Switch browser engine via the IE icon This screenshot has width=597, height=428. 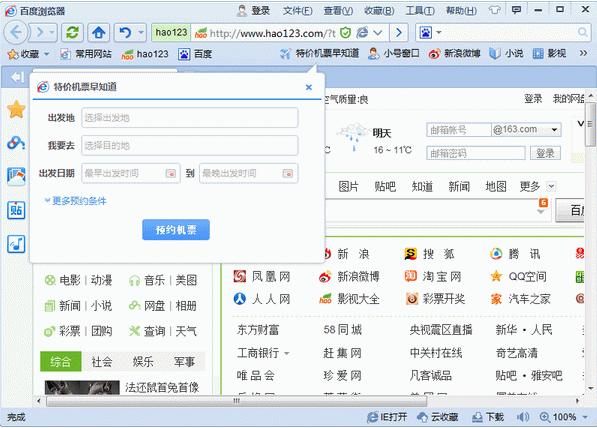click(362, 33)
